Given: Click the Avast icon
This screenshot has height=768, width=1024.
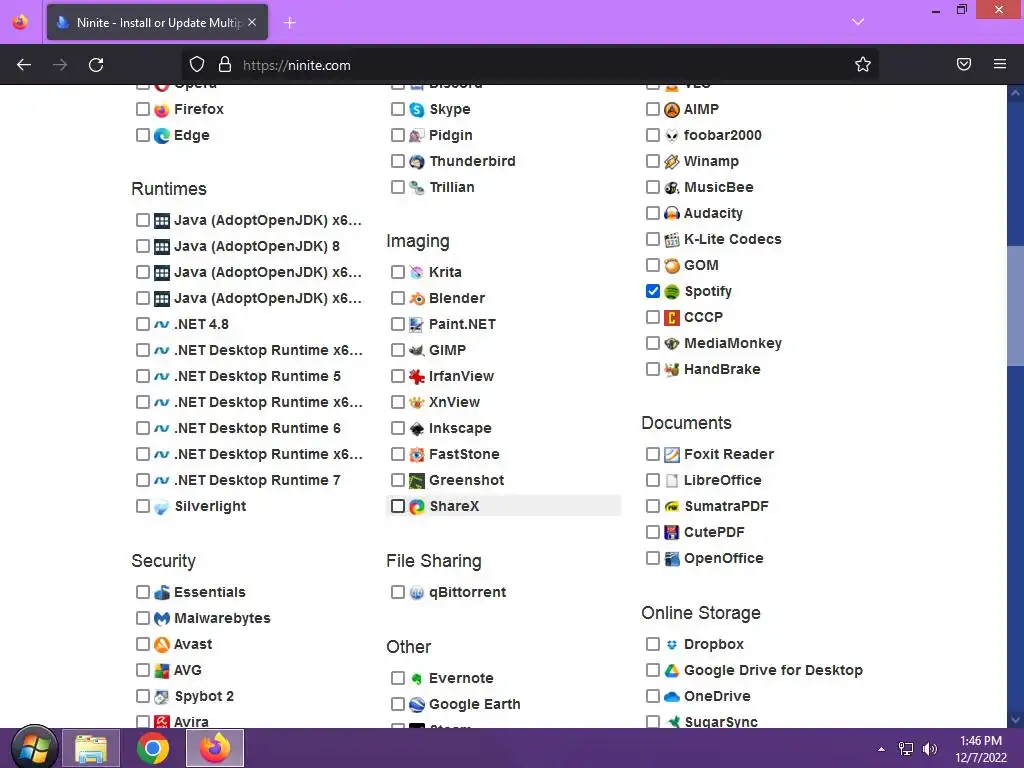Looking at the screenshot, I should point(161,645).
